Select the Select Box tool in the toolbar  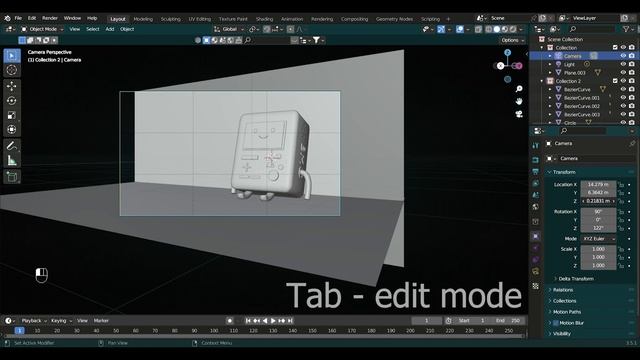point(11,56)
